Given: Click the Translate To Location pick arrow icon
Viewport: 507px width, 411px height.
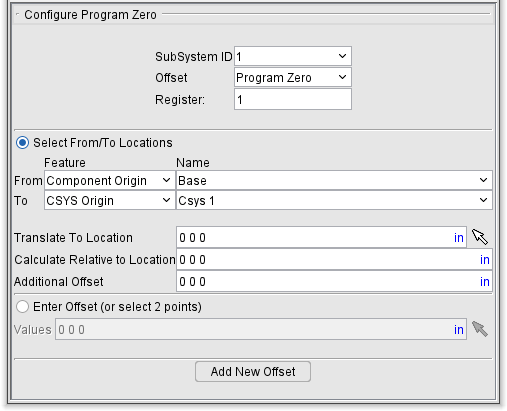Looking at the screenshot, I should [x=480, y=237].
